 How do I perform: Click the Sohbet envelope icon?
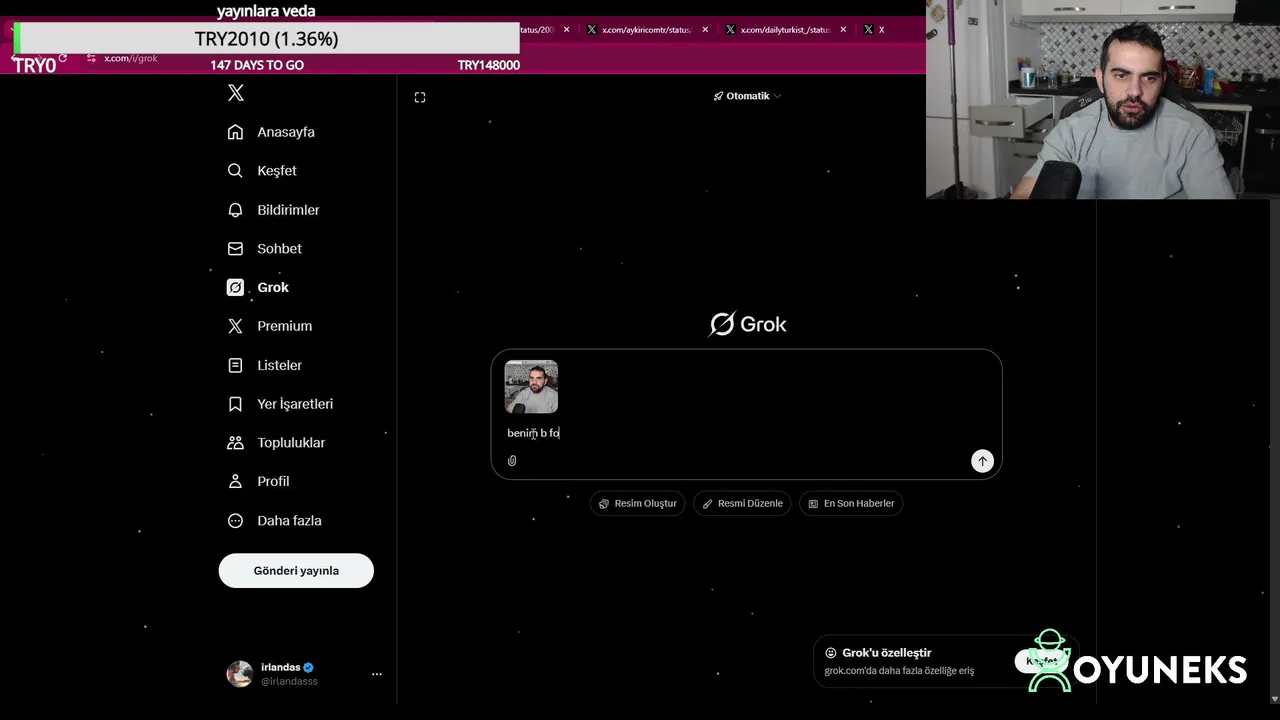pyautogui.click(x=235, y=249)
